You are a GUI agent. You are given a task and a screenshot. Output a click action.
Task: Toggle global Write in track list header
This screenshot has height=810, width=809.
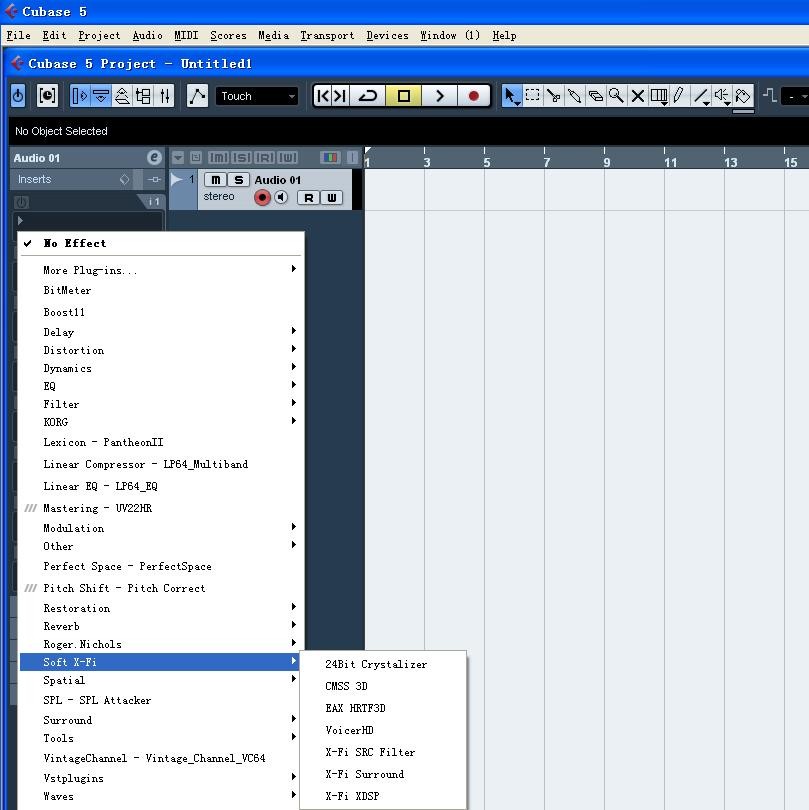(288, 158)
